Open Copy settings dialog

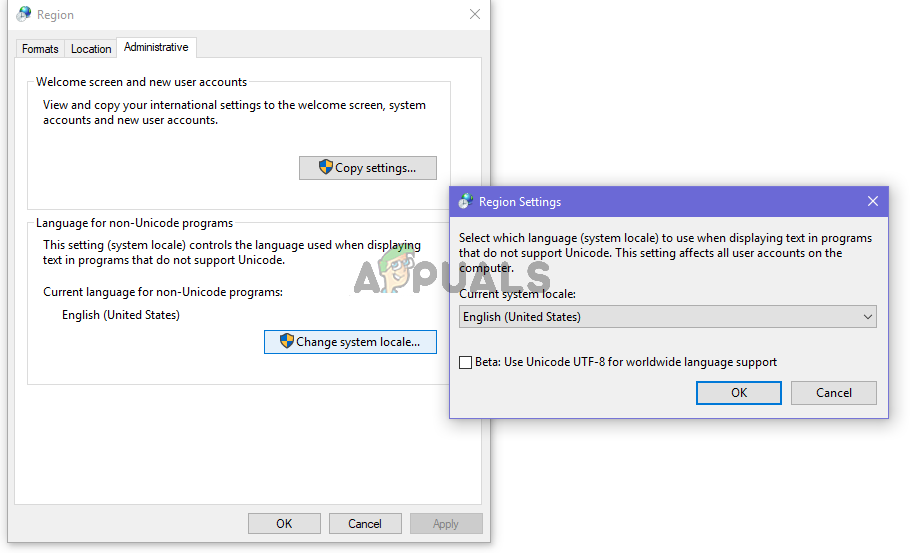coord(368,168)
